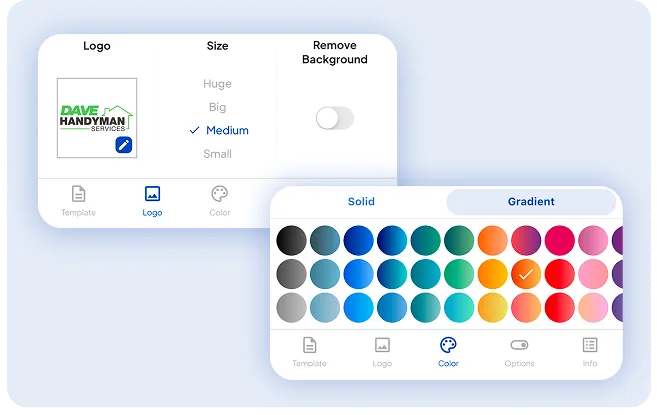
Task: Pick the pale steel-blue swatch in the bottom row
Action: tap(325, 308)
